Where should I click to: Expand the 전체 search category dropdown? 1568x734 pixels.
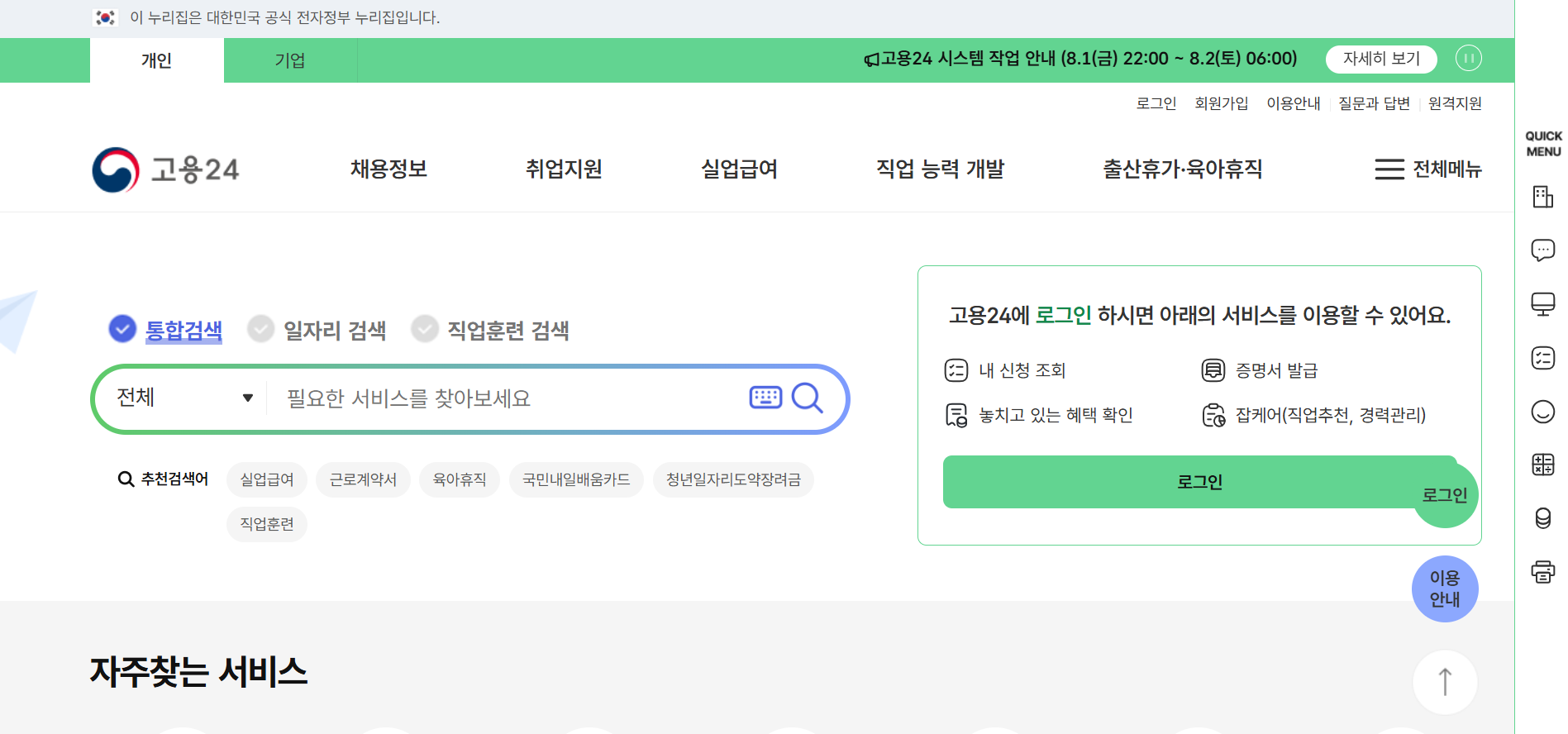(185, 398)
